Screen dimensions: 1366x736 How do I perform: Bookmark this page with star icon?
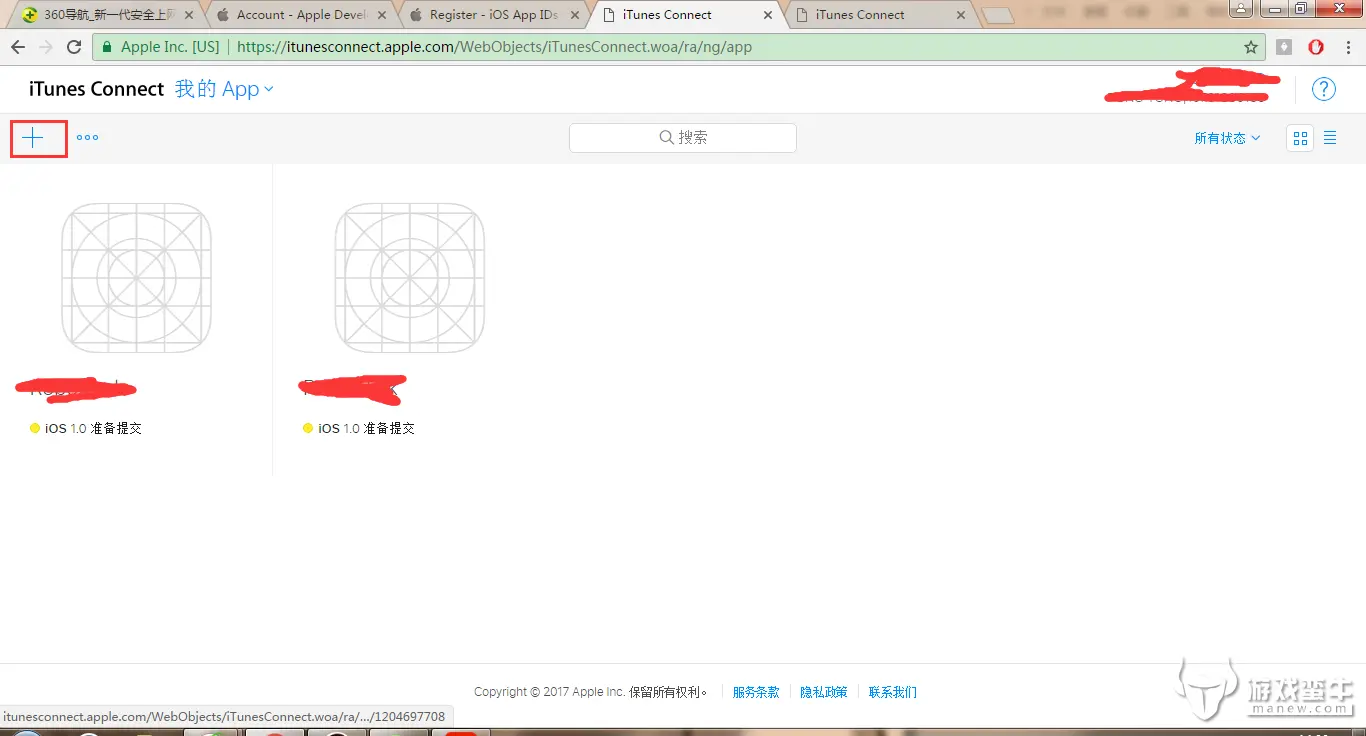tap(1250, 47)
